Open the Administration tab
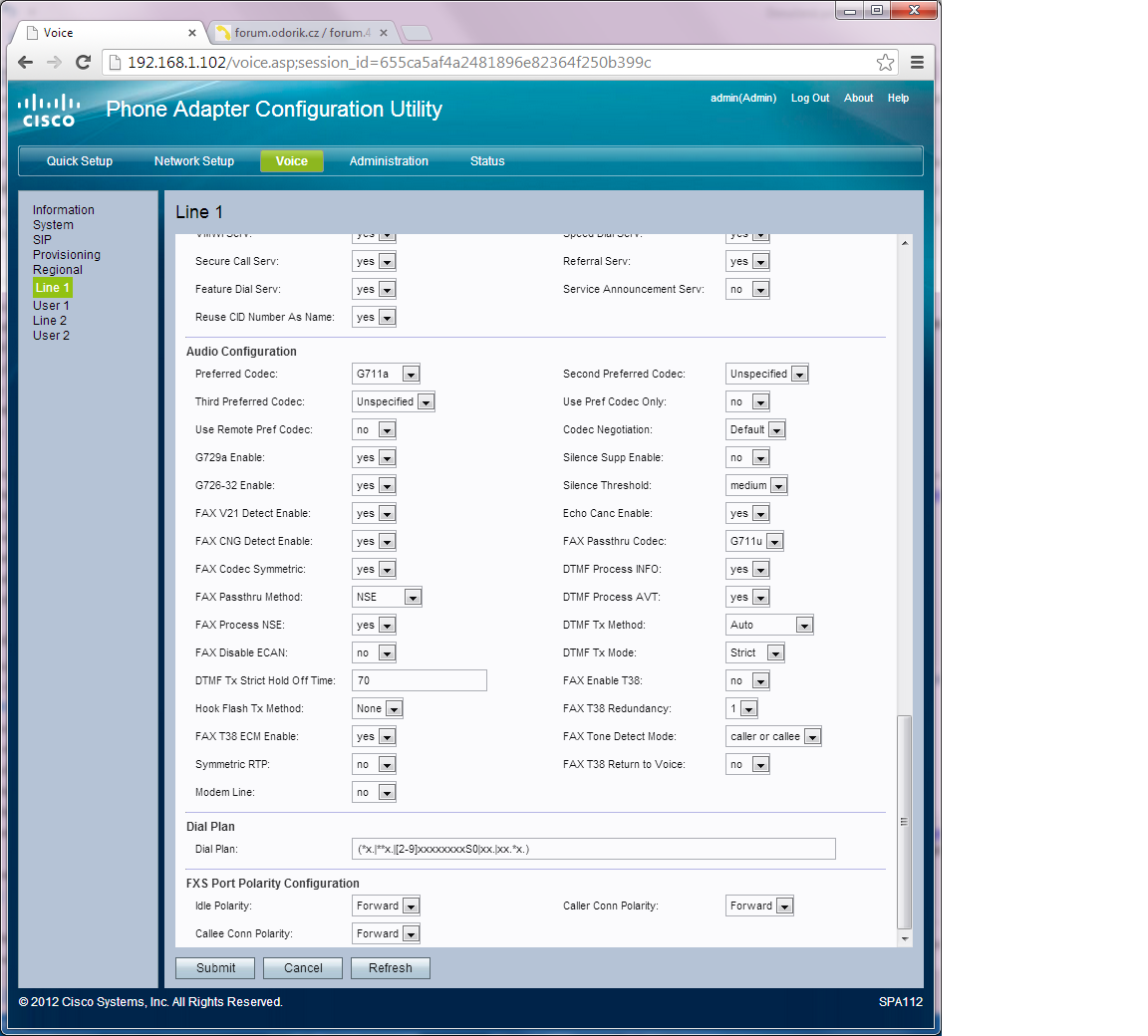The width and height of the screenshot is (1148, 1036). pos(389,161)
